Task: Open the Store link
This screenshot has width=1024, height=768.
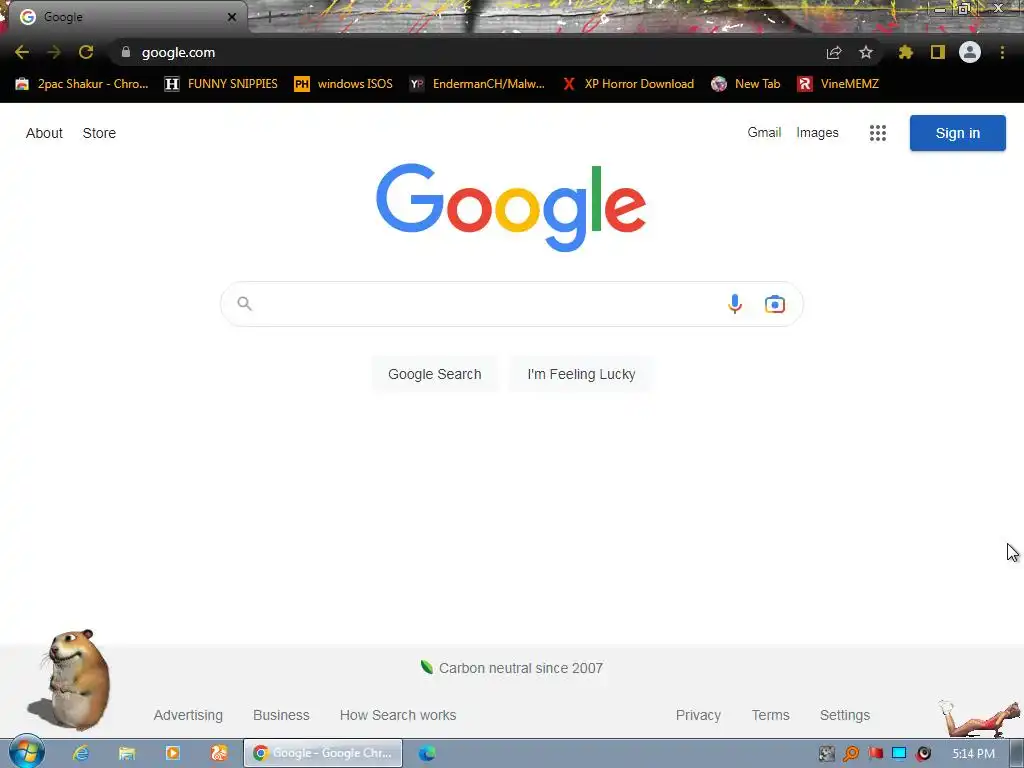Action: (x=99, y=133)
